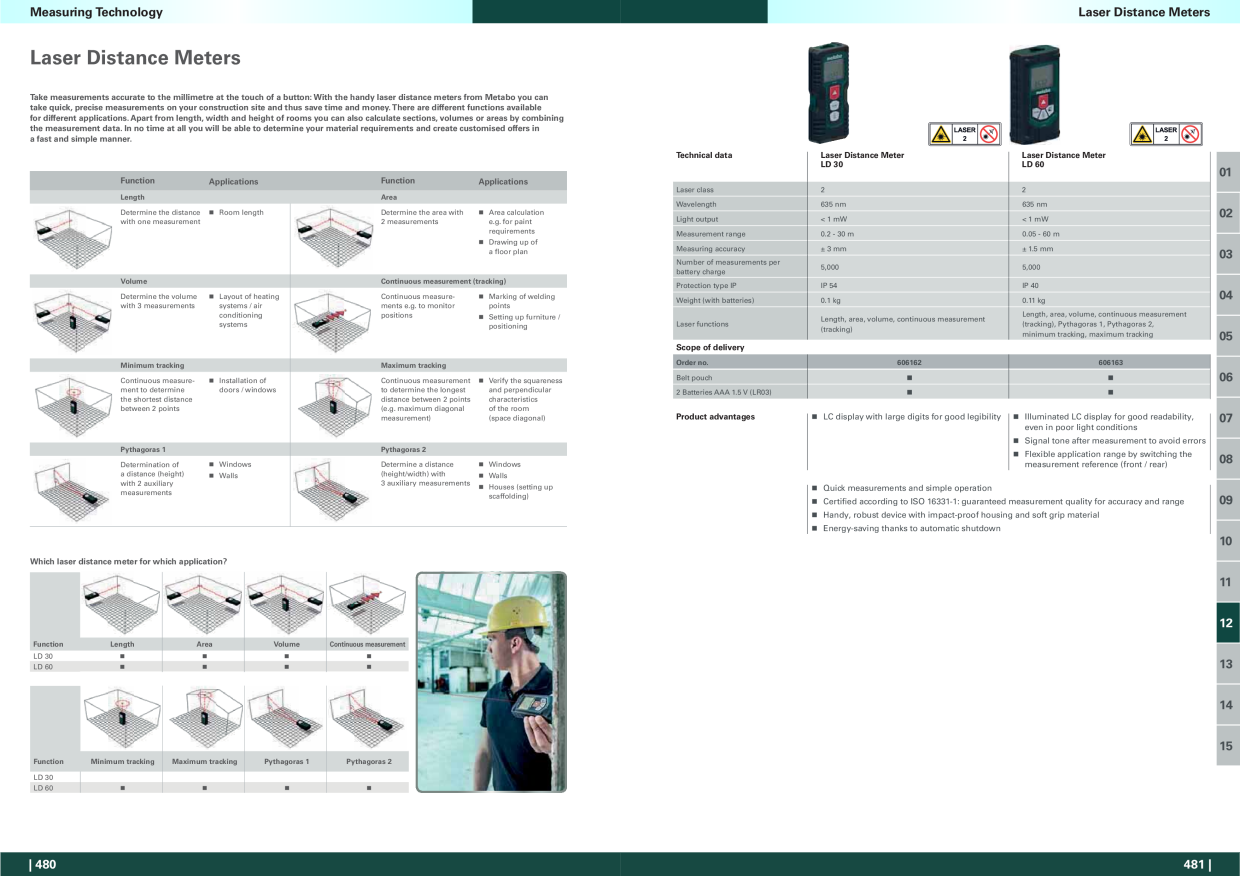
Task: Click order number 606163
Action: click(x=1110, y=362)
